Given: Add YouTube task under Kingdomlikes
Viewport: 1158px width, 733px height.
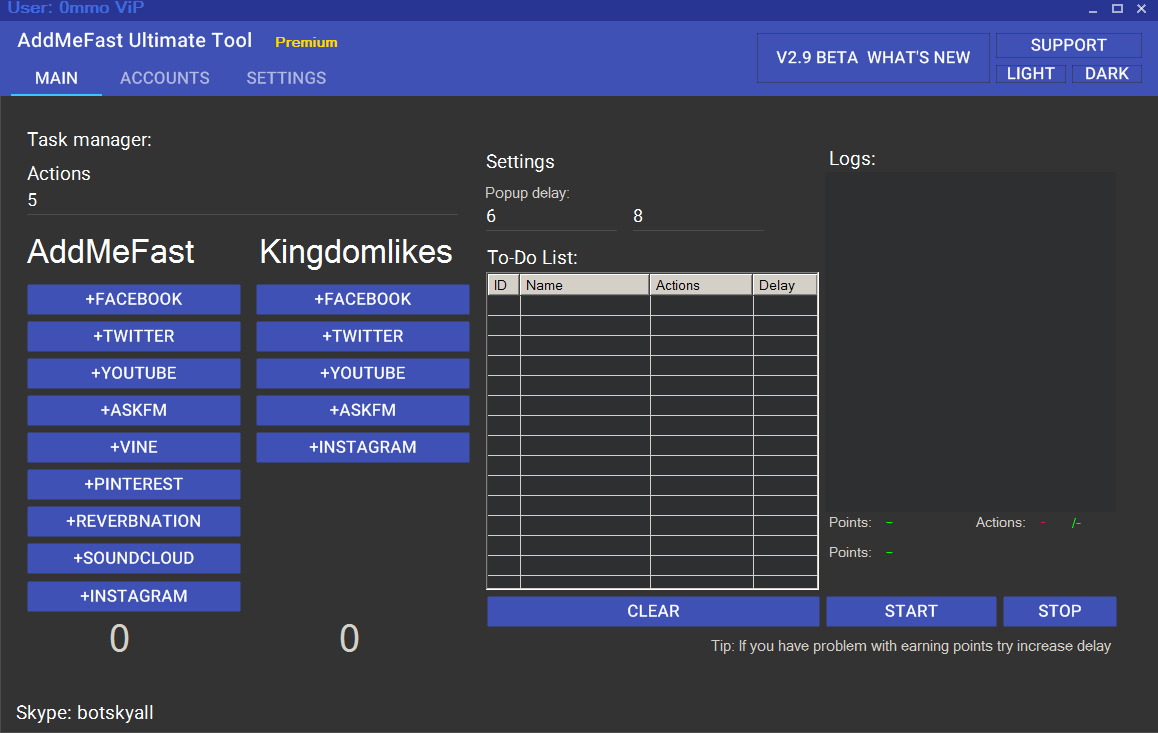Looking at the screenshot, I should click(x=363, y=374).
